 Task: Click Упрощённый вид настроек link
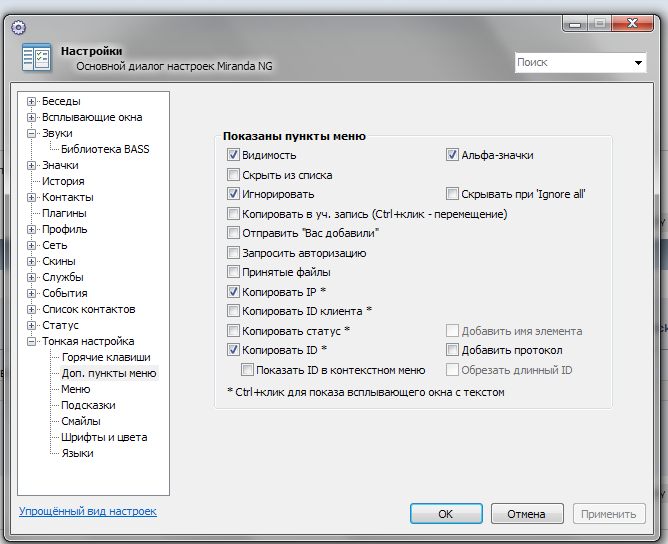88,511
